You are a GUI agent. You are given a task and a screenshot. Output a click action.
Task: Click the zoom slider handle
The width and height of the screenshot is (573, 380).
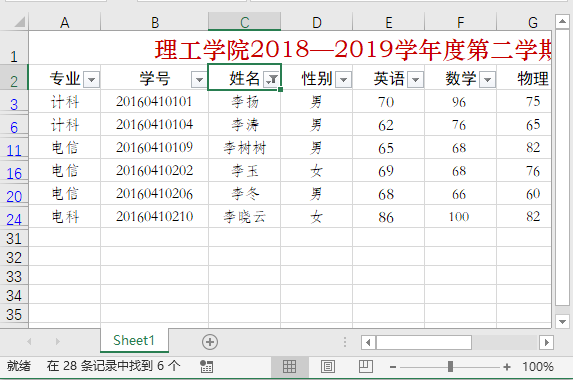point(451,366)
